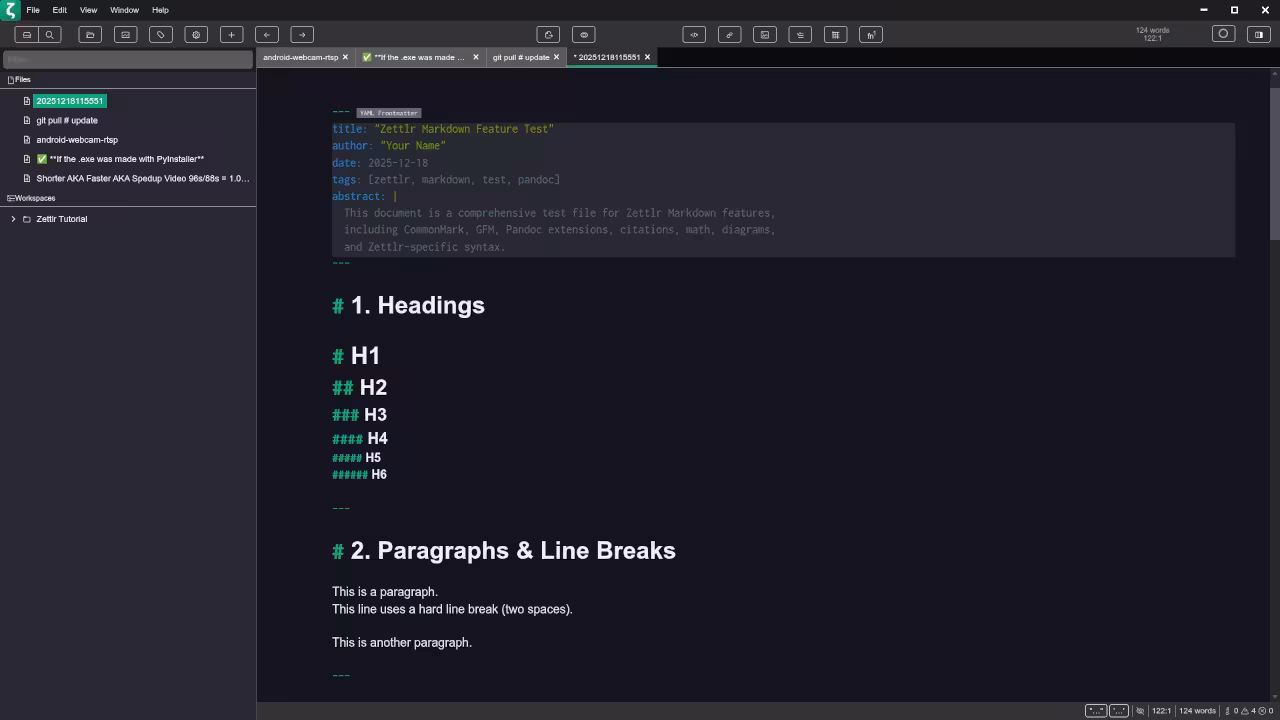Navigate back with the left arrow button

tap(266, 34)
